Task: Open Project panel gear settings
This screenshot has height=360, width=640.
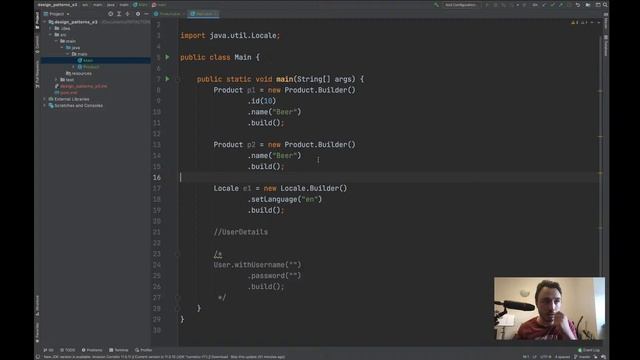Action: (x=138, y=14)
